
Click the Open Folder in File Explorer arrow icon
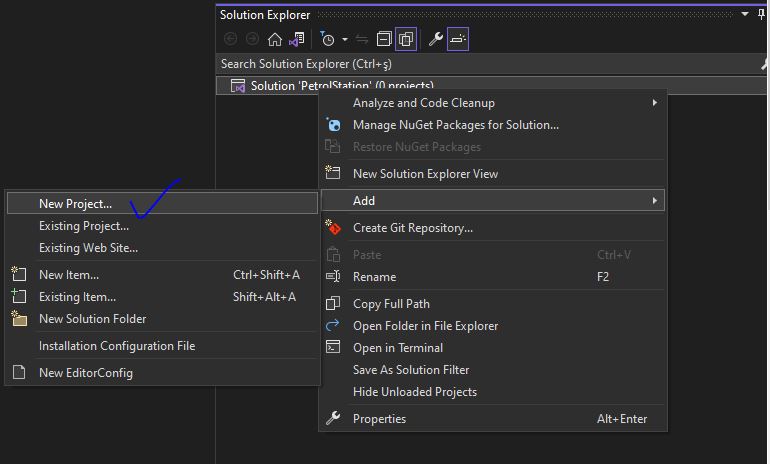tap(333, 325)
